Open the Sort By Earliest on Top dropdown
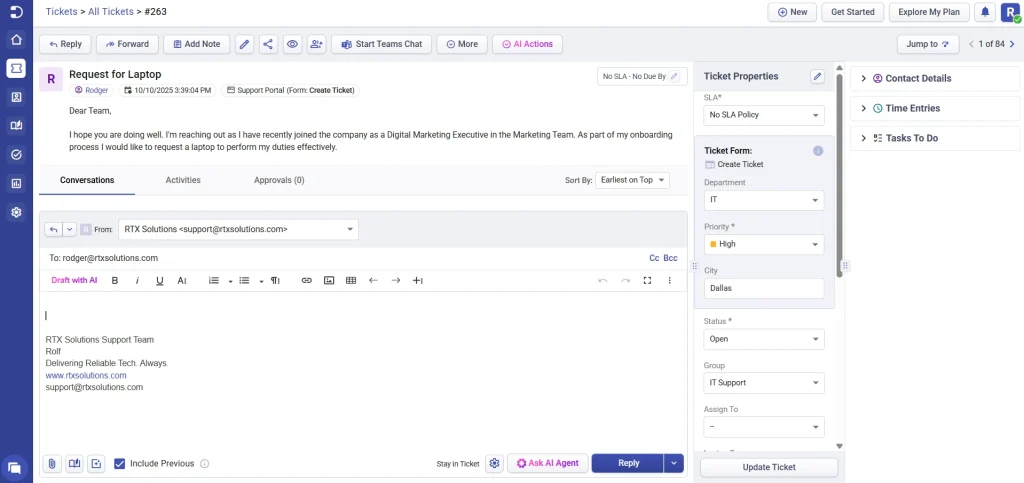The height and width of the screenshot is (483, 1024). tap(632, 180)
